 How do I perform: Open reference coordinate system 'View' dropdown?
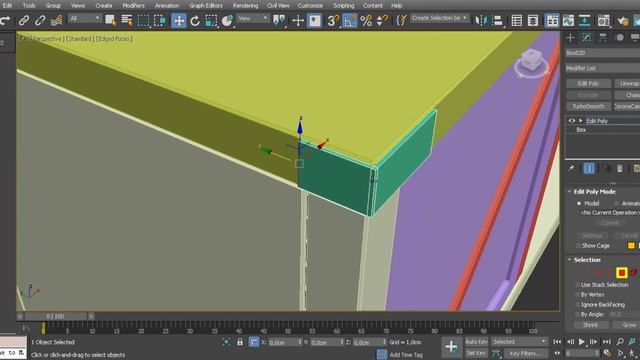coord(253,18)
